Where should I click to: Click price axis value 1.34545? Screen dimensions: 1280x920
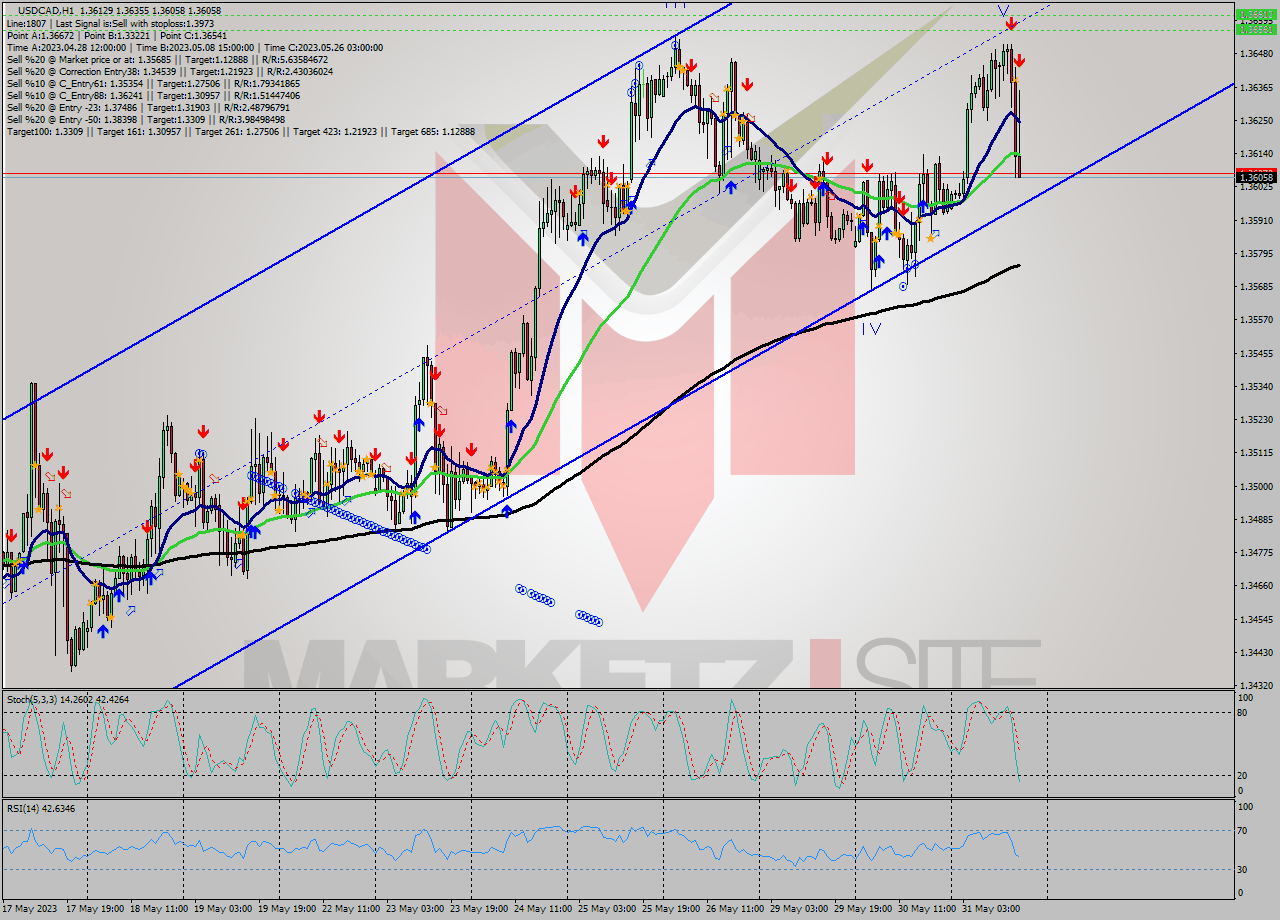click(x=1256, y=619)
